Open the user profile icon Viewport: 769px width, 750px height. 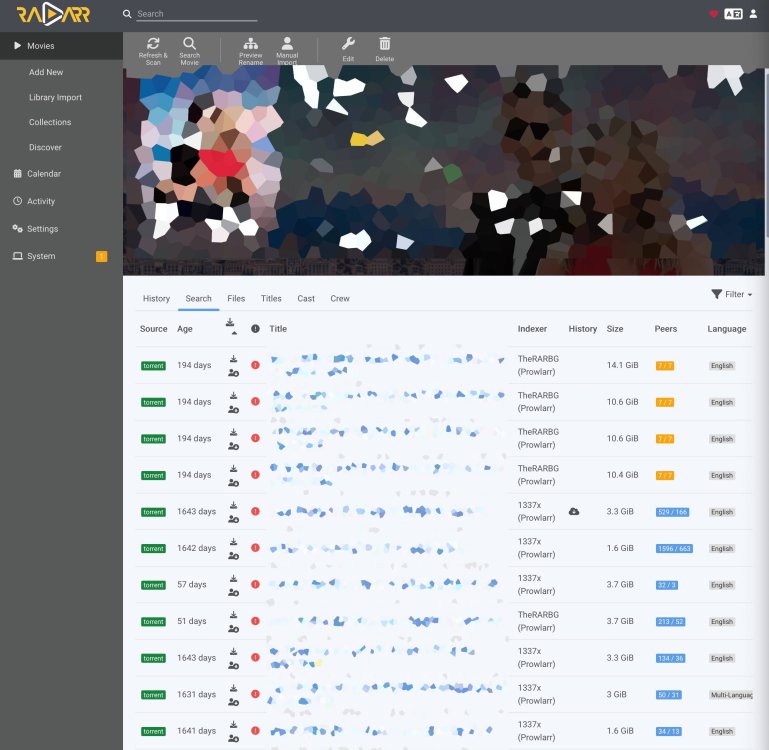(x=753, y=14)
